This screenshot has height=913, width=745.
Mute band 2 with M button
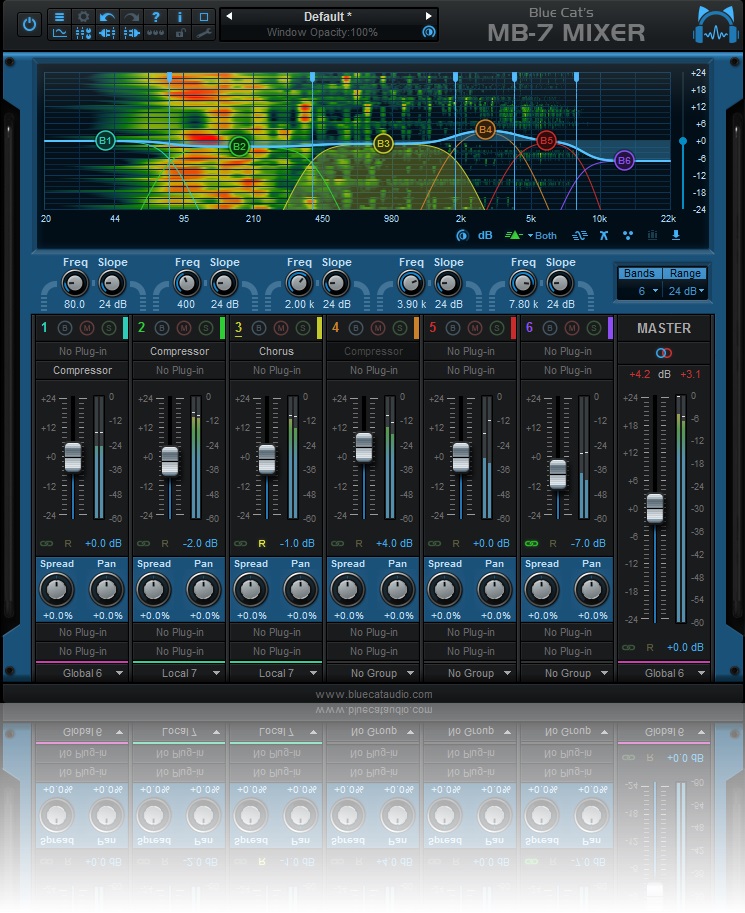pos(184,328)
